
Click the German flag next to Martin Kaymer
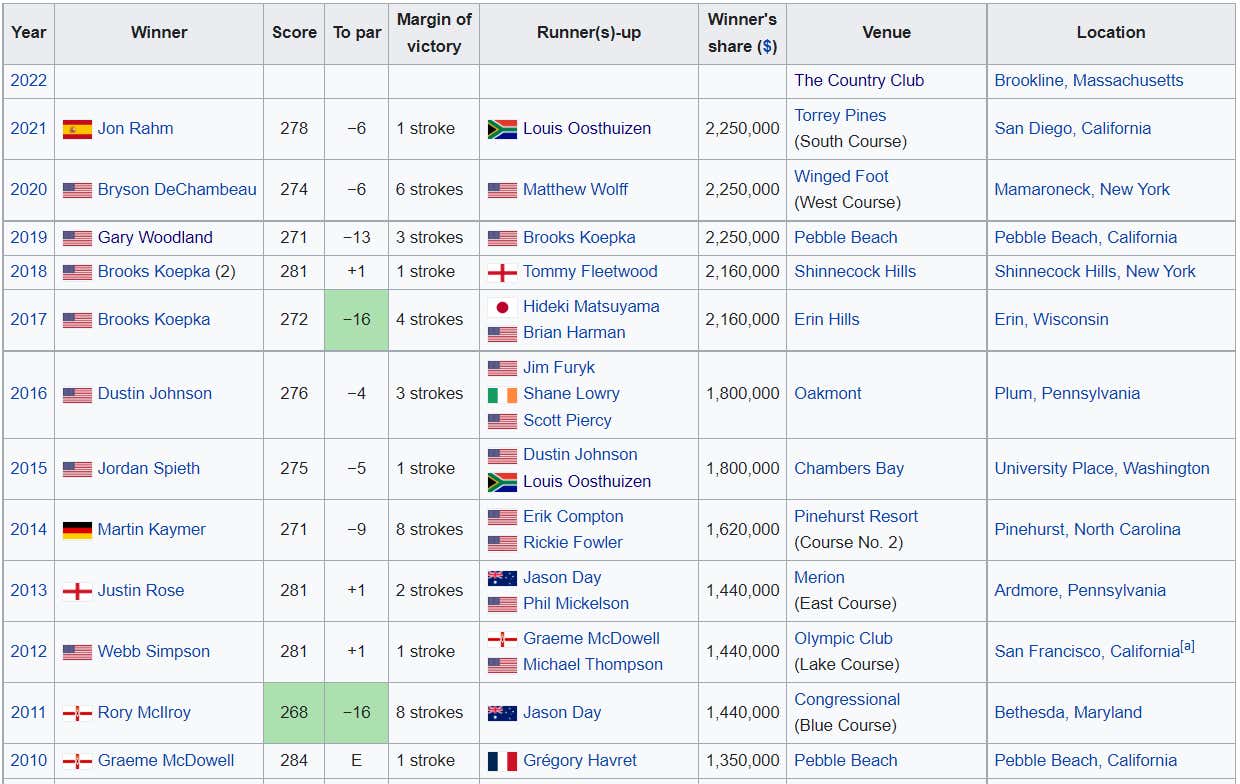pos(77,530)
